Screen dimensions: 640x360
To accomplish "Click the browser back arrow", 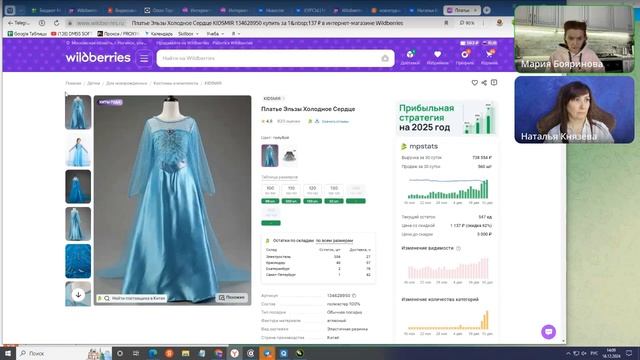I will (11, 23).
